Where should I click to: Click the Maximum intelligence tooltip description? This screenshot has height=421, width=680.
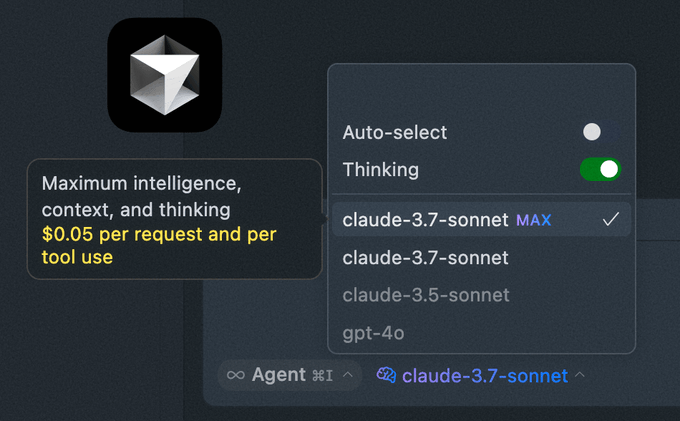(141, 197)
